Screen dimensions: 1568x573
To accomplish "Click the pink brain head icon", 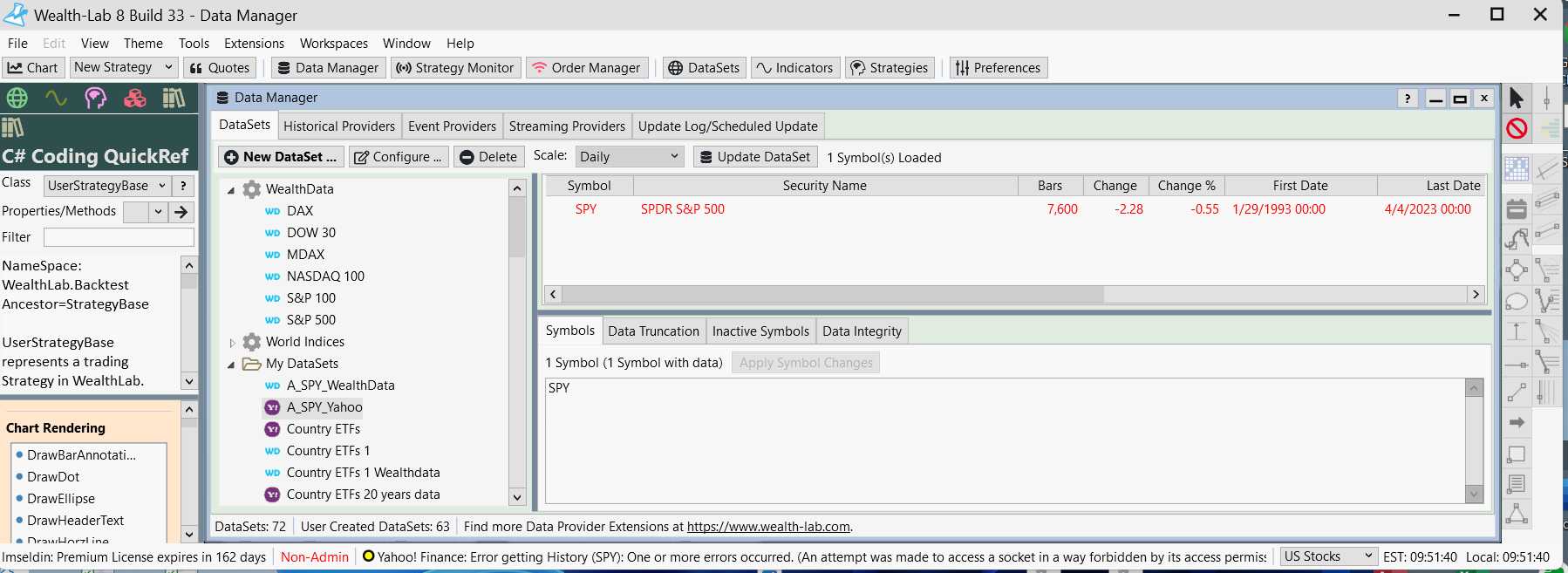I will tap(95, 98).
